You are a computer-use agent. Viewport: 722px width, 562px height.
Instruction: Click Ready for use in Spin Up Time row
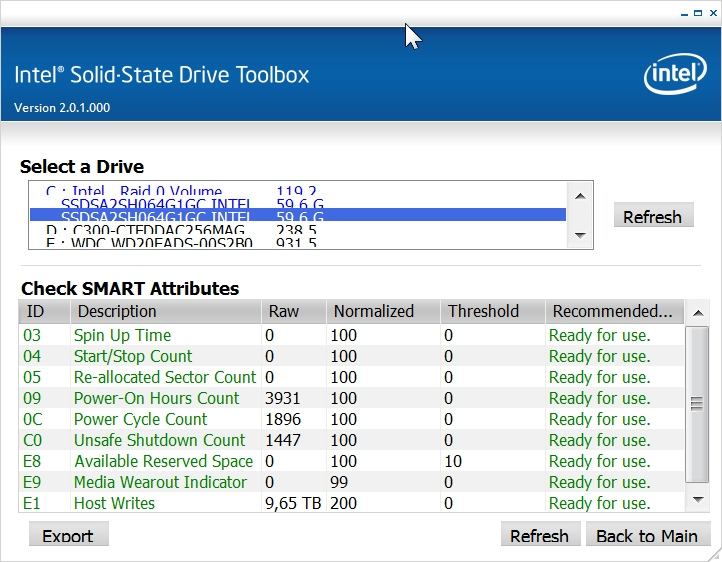(x=600, y=335)
